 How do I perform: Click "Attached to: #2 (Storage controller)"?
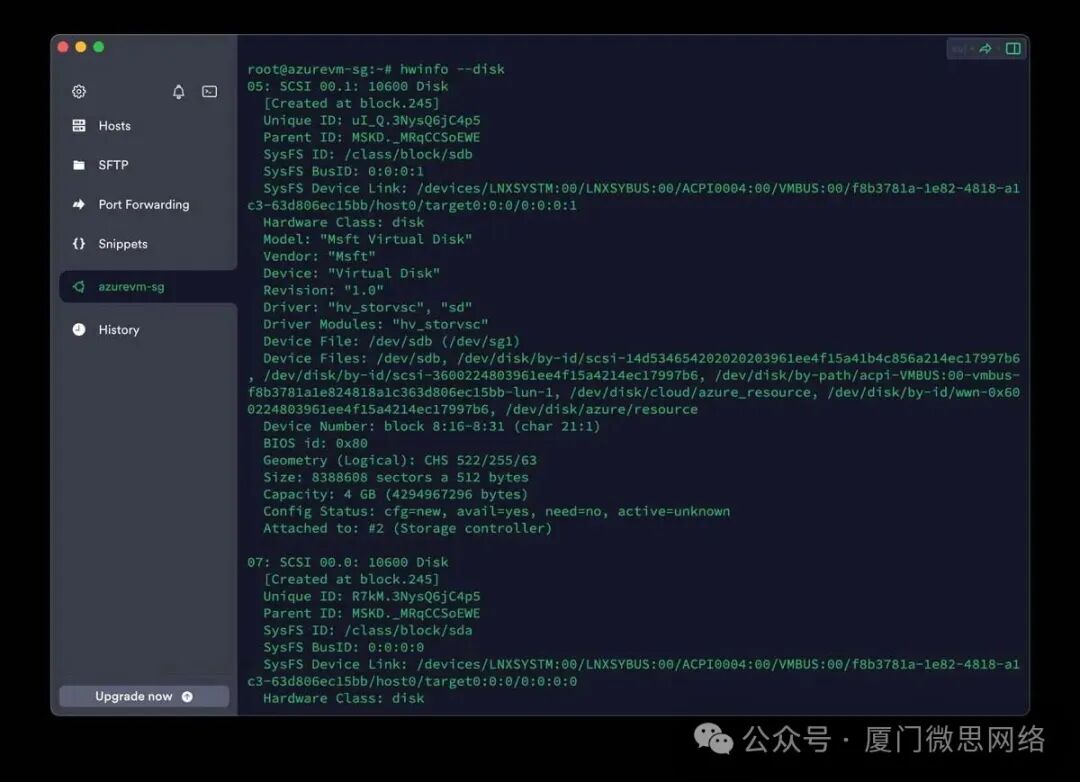(408, 528)
